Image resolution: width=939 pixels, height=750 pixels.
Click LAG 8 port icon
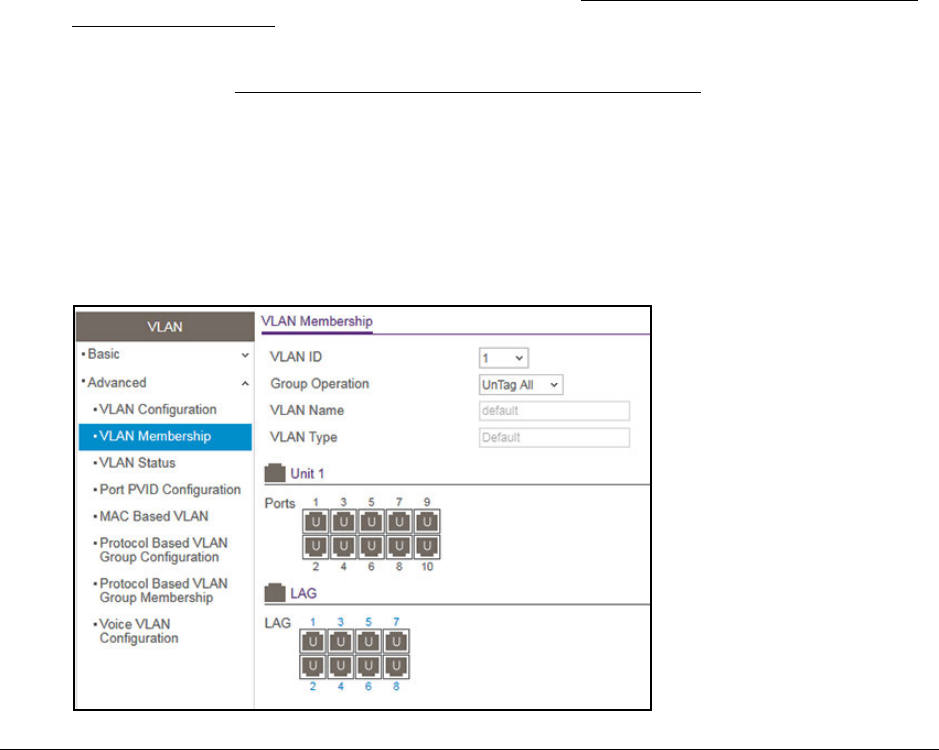[396, 667]
